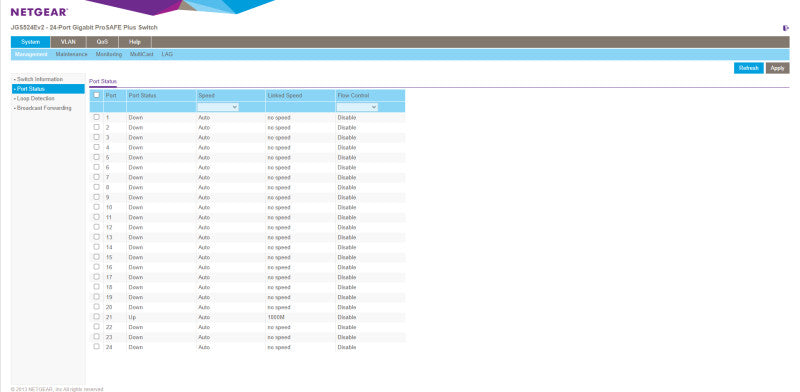Click the NETGEAR logo
This screenshot has height=392, width=800.
coord(39,12)
